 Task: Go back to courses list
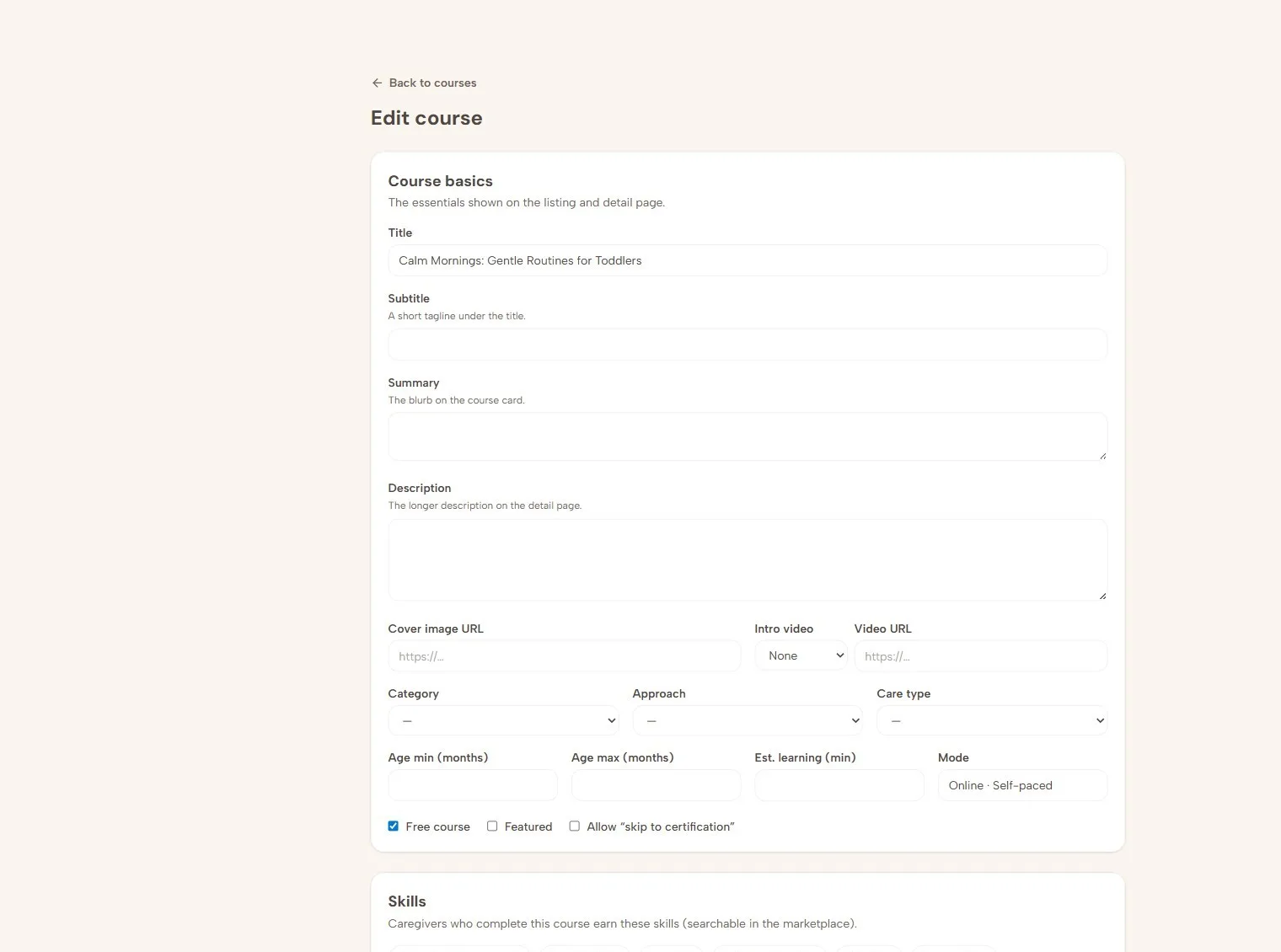[424, 83]
